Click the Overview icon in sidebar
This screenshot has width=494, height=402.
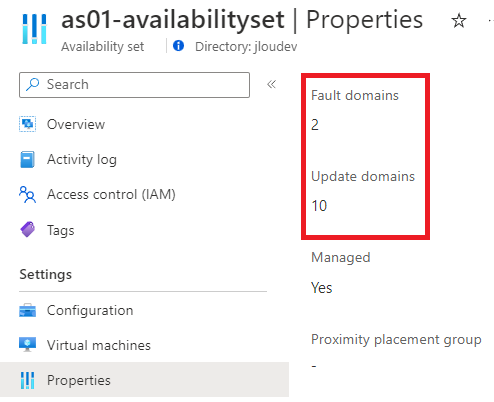(x=27, y=124)
